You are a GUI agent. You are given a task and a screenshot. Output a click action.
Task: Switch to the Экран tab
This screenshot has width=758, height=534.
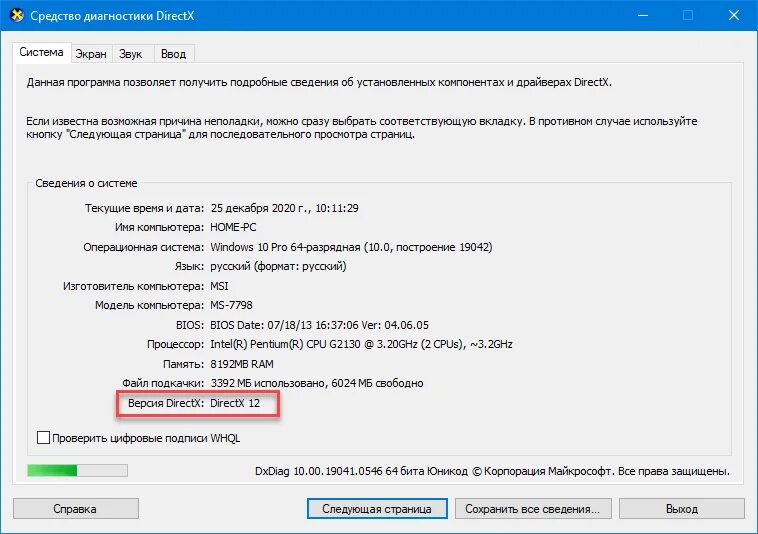click(91, 54)
